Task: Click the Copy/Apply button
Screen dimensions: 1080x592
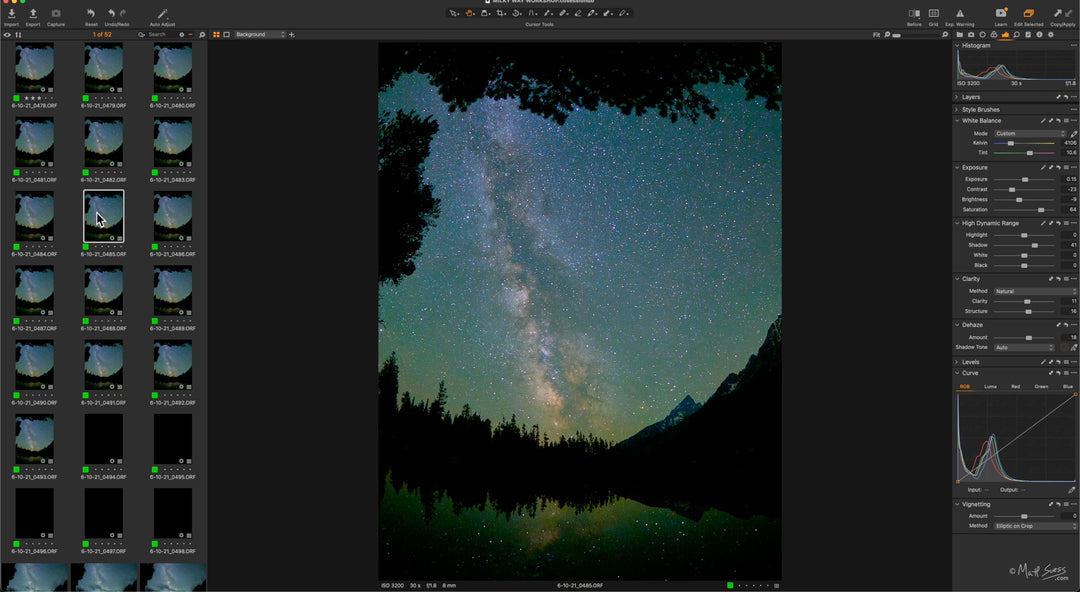Action: point(1063,14)
